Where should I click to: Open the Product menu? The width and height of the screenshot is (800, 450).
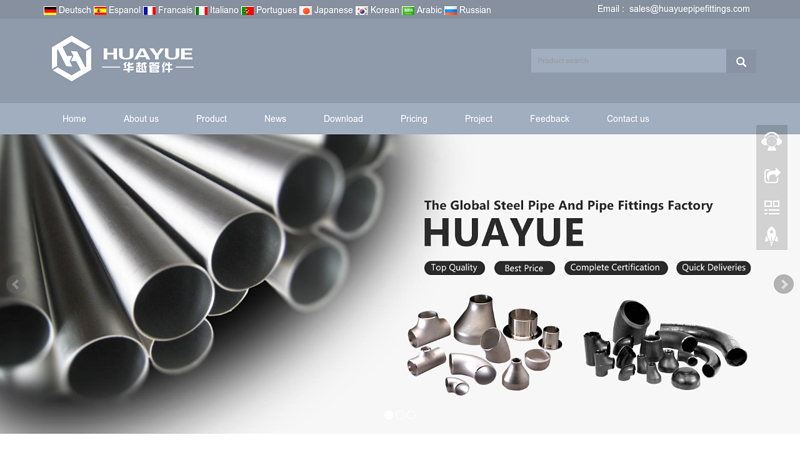click(x=211, y=119)
